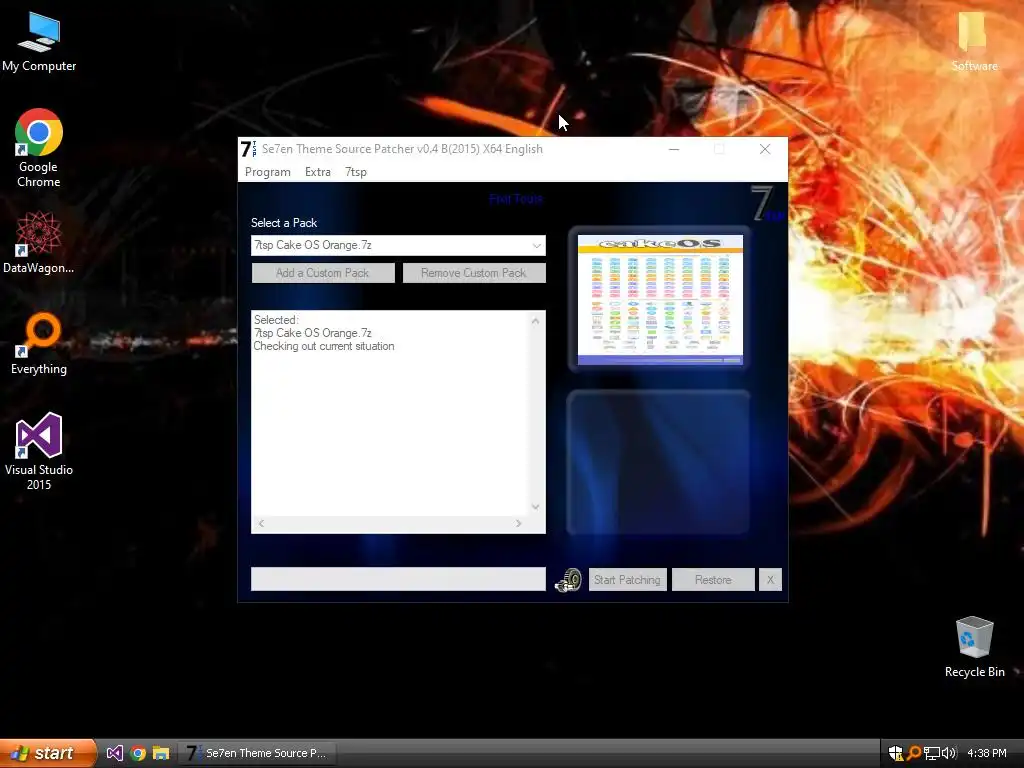Click the log box scroll down arrow
The height and width of the screenshot is (768, 1024).
coord(536,507)
